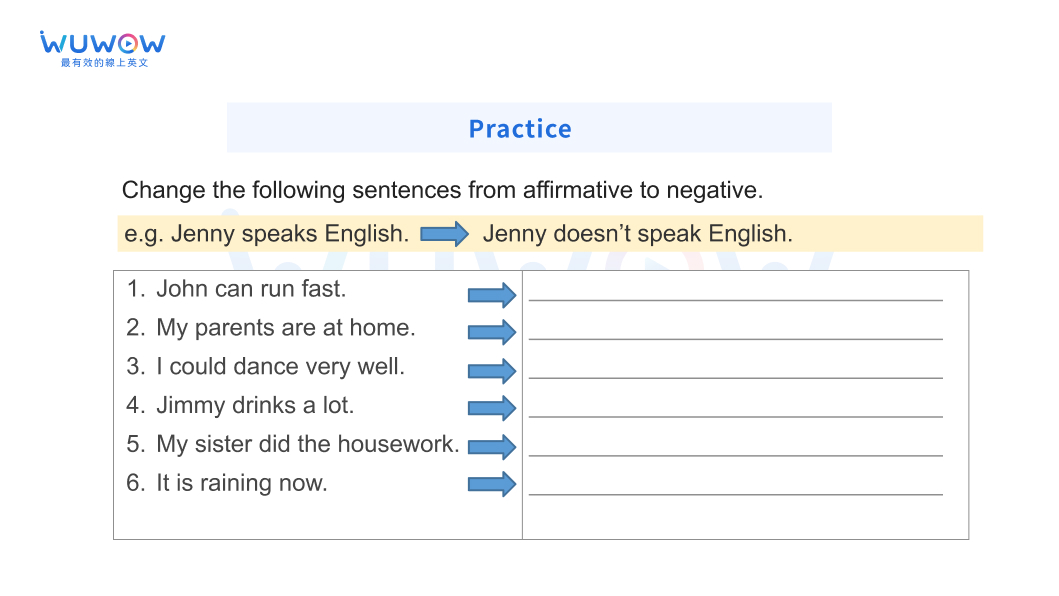Click the arrow beside 'My parents are at home'

pos(492,332)
